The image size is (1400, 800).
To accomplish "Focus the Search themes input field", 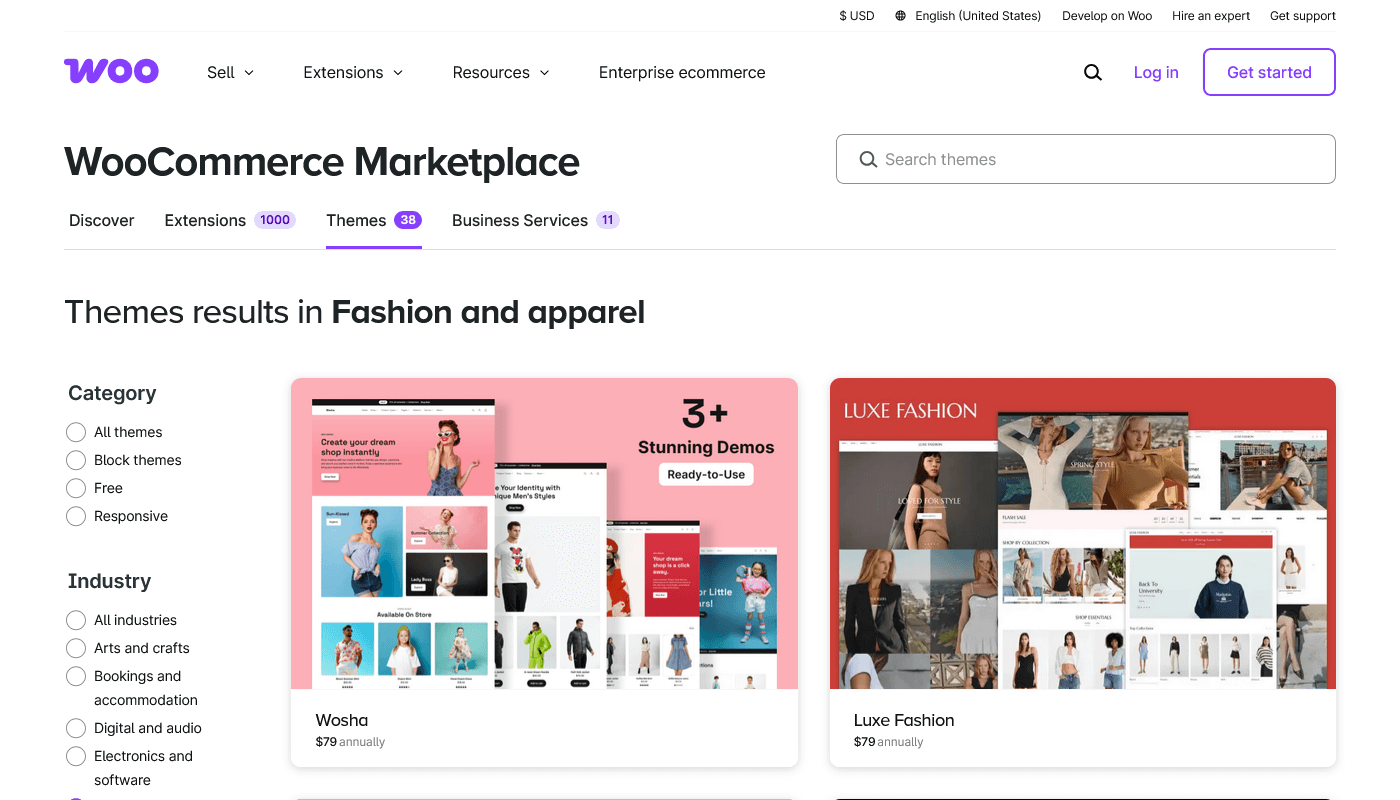I will (1086, 159).
